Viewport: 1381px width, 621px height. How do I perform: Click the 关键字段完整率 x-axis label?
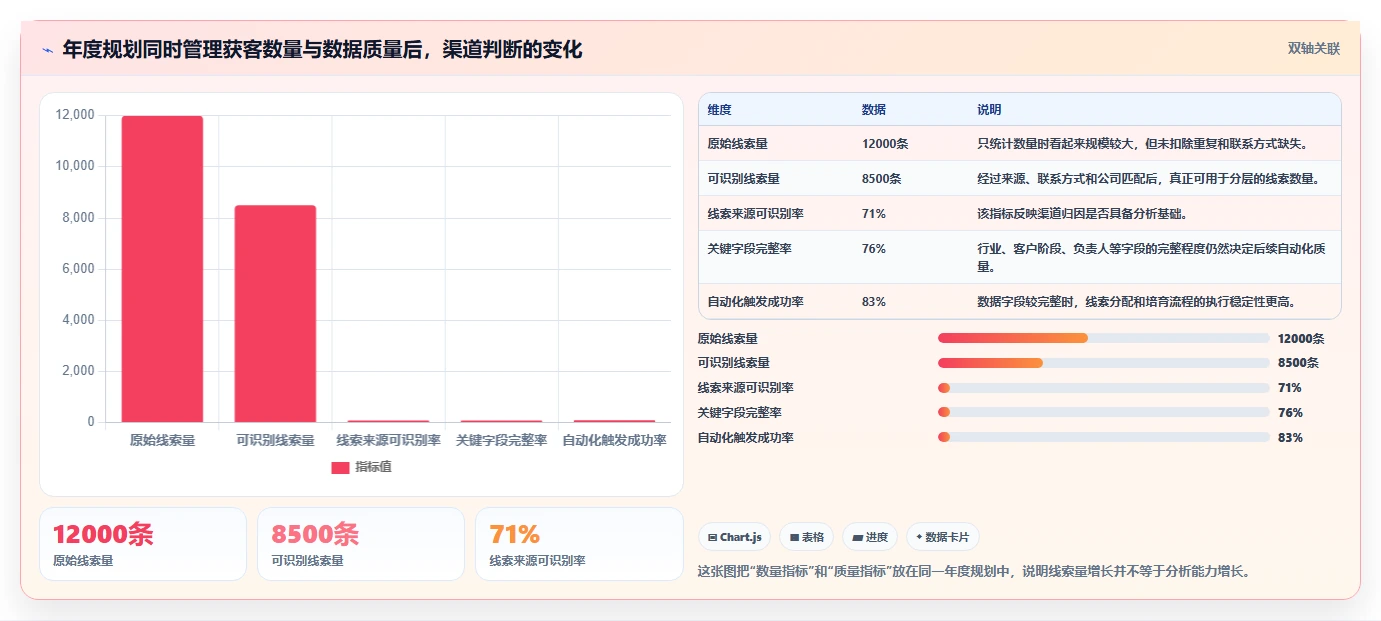pyautogui.click(x=501, y=440)
